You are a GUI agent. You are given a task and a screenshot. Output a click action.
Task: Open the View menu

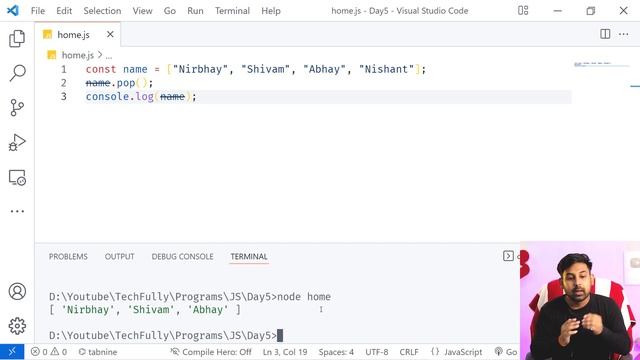tap(142, 11)
